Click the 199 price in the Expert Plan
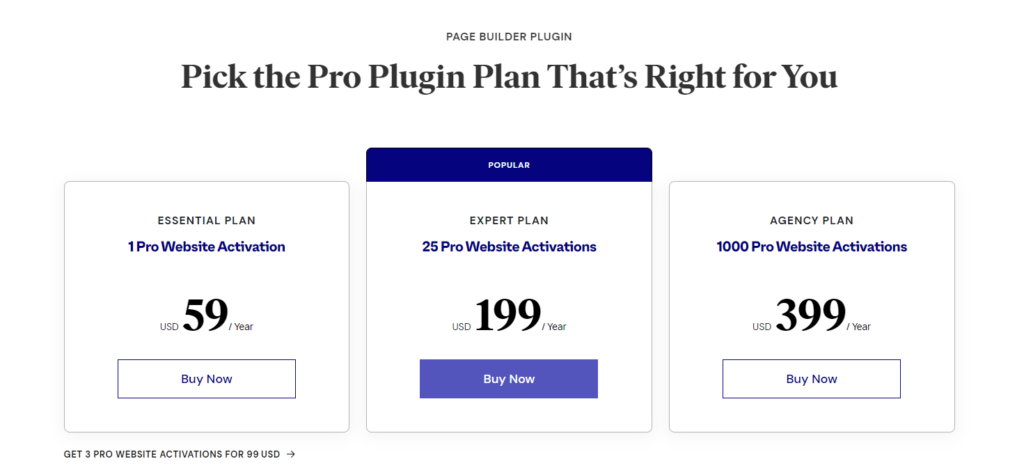Viewport: 1024px width, 468px height. (507, 316)
